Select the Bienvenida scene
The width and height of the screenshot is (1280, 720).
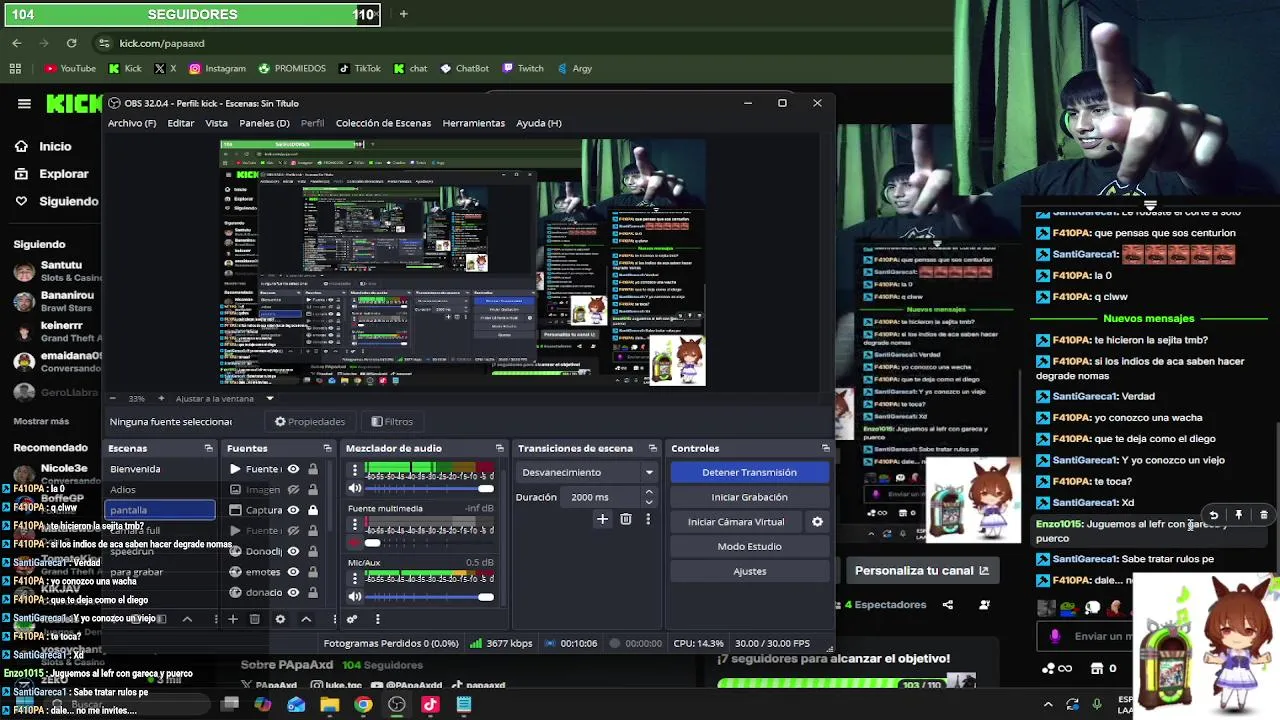pyautogui.click(x=160, y=469)
